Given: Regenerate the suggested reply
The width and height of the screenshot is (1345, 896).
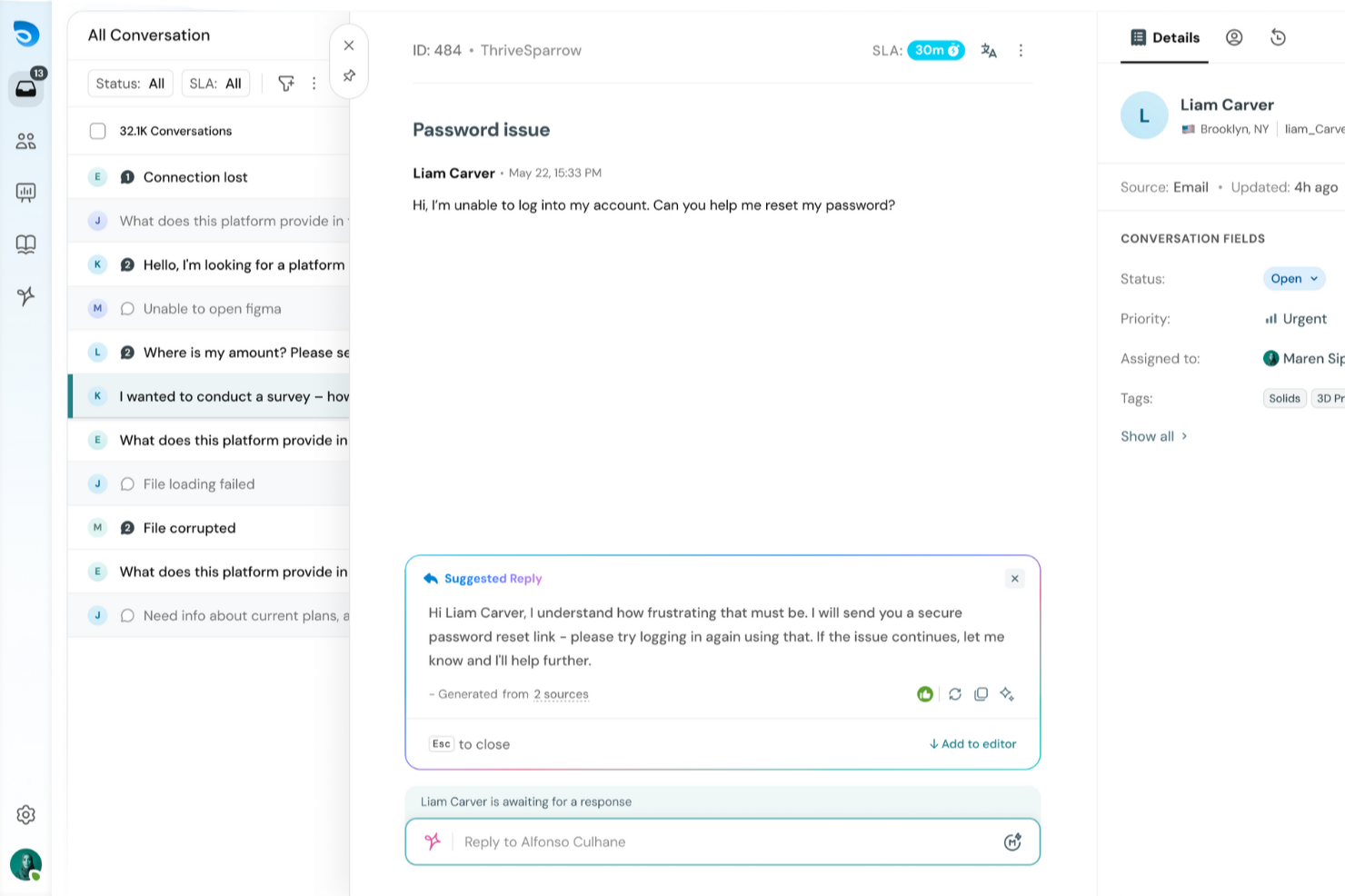Looking at the screenshot, I should 954,693.
